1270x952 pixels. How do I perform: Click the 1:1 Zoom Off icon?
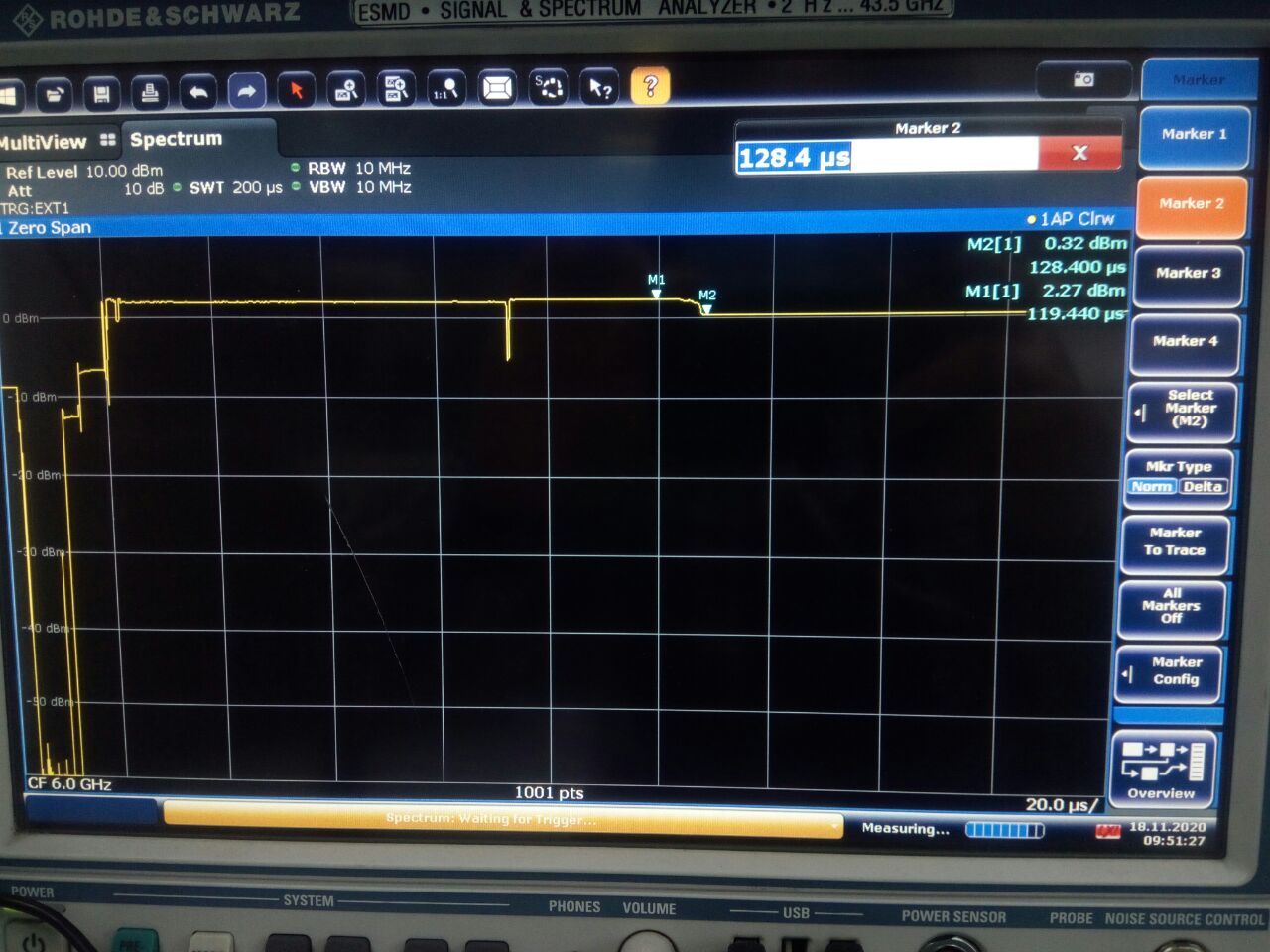446,89
